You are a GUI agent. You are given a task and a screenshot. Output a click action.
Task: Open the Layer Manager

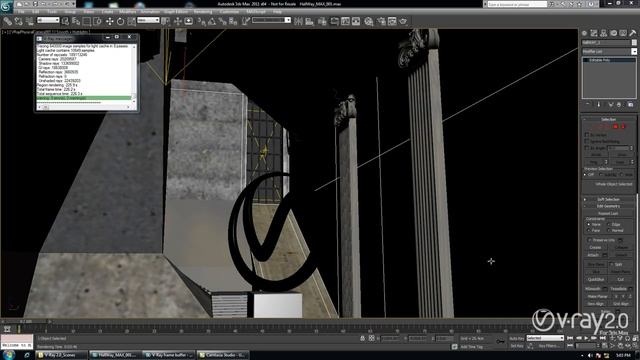322,21
